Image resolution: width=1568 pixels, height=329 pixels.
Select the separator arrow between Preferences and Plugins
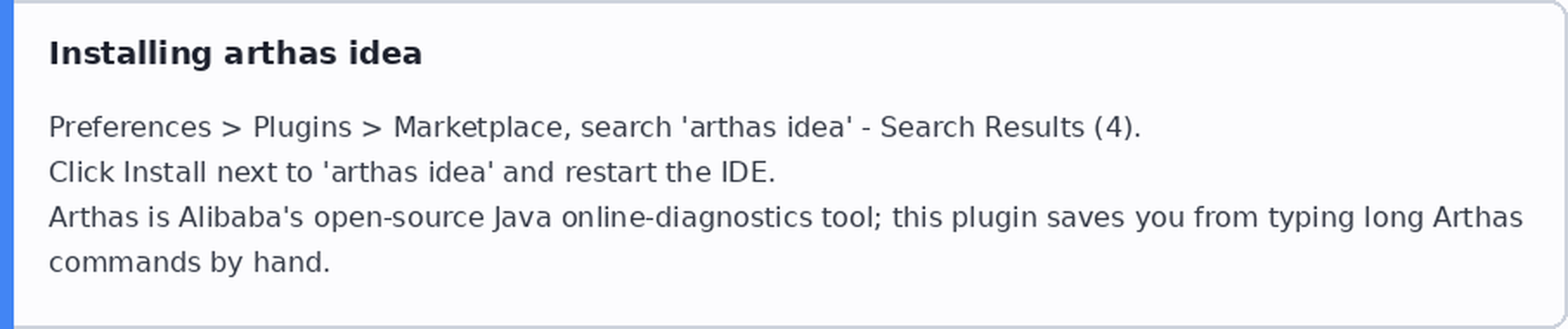(x=232, y=128)
